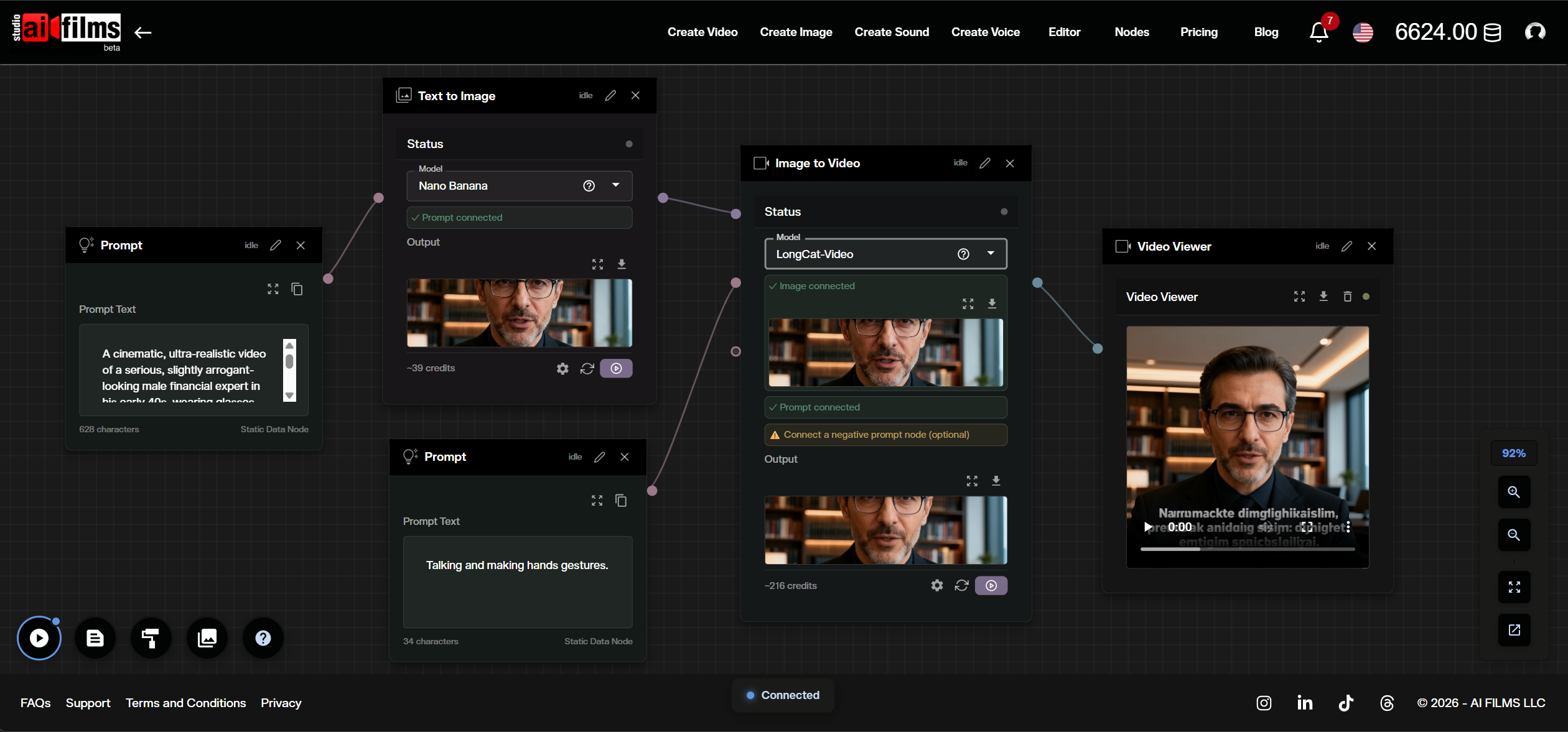Open notifications via the bell icon

coord(1318,32)
